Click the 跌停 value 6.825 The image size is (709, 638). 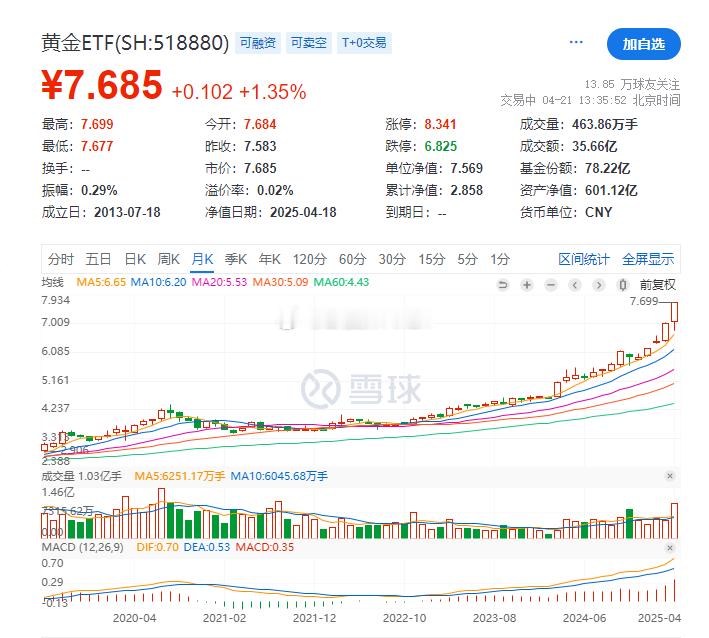coord(440,146)
